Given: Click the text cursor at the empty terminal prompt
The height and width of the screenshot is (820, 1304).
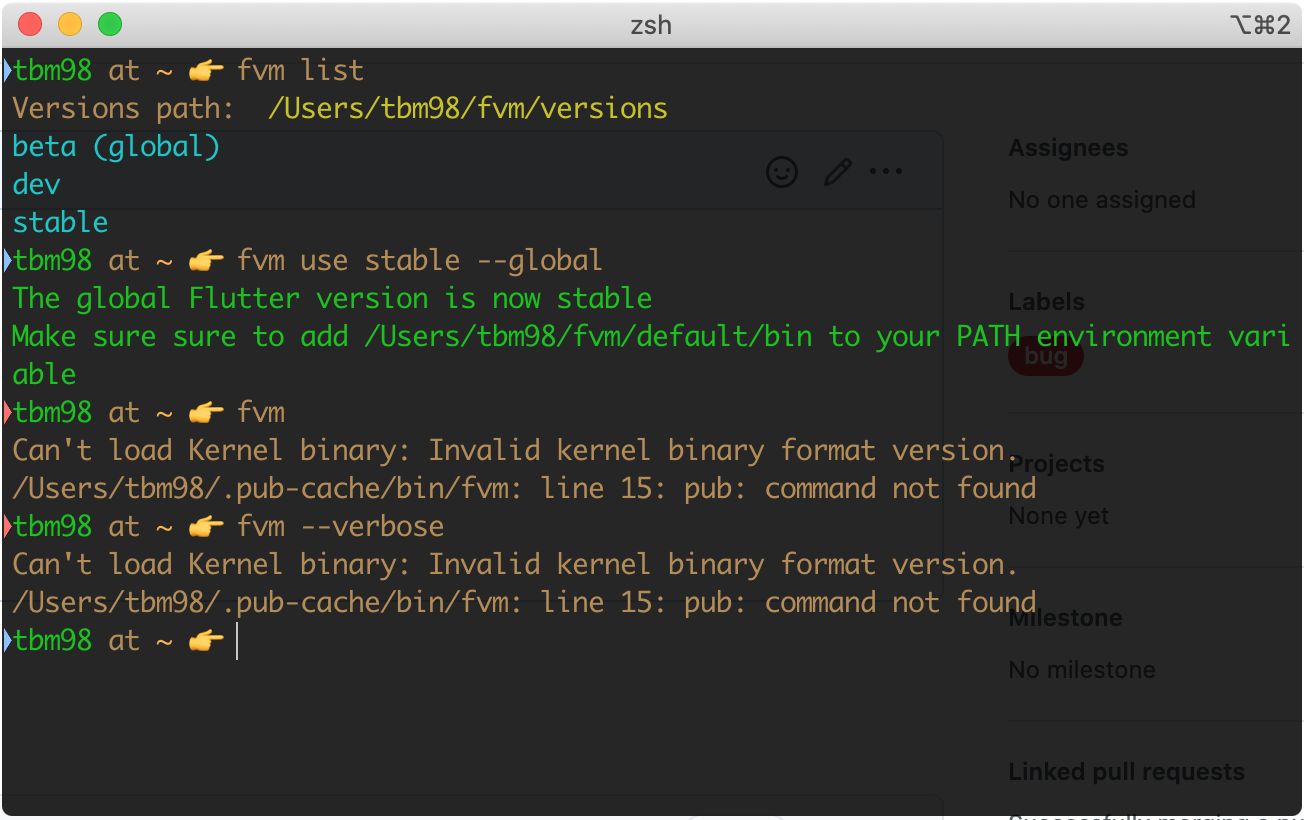Looking at the screenshot, I should [236, 641].
